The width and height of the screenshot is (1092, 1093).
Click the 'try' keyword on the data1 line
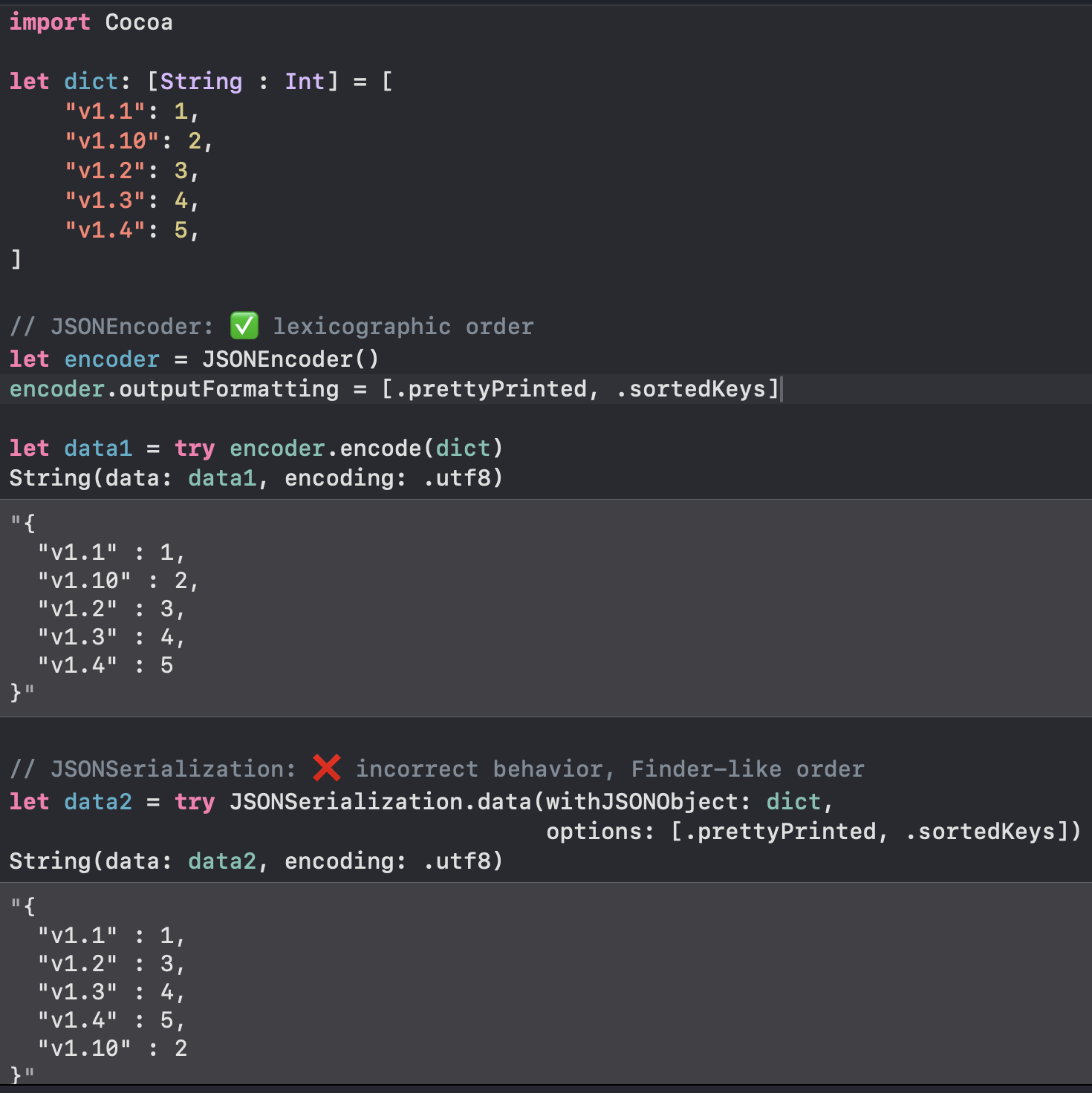tap(195, 448)
